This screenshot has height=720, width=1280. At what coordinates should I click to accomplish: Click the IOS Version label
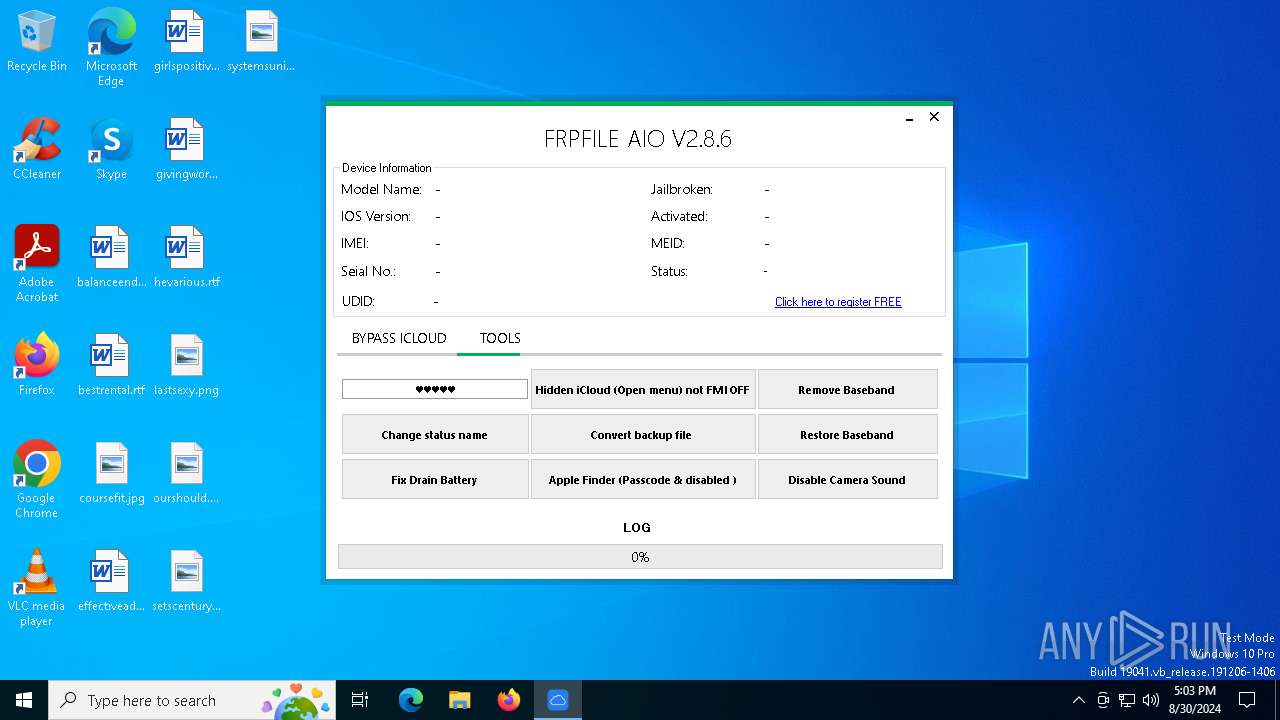click(376, 216)
